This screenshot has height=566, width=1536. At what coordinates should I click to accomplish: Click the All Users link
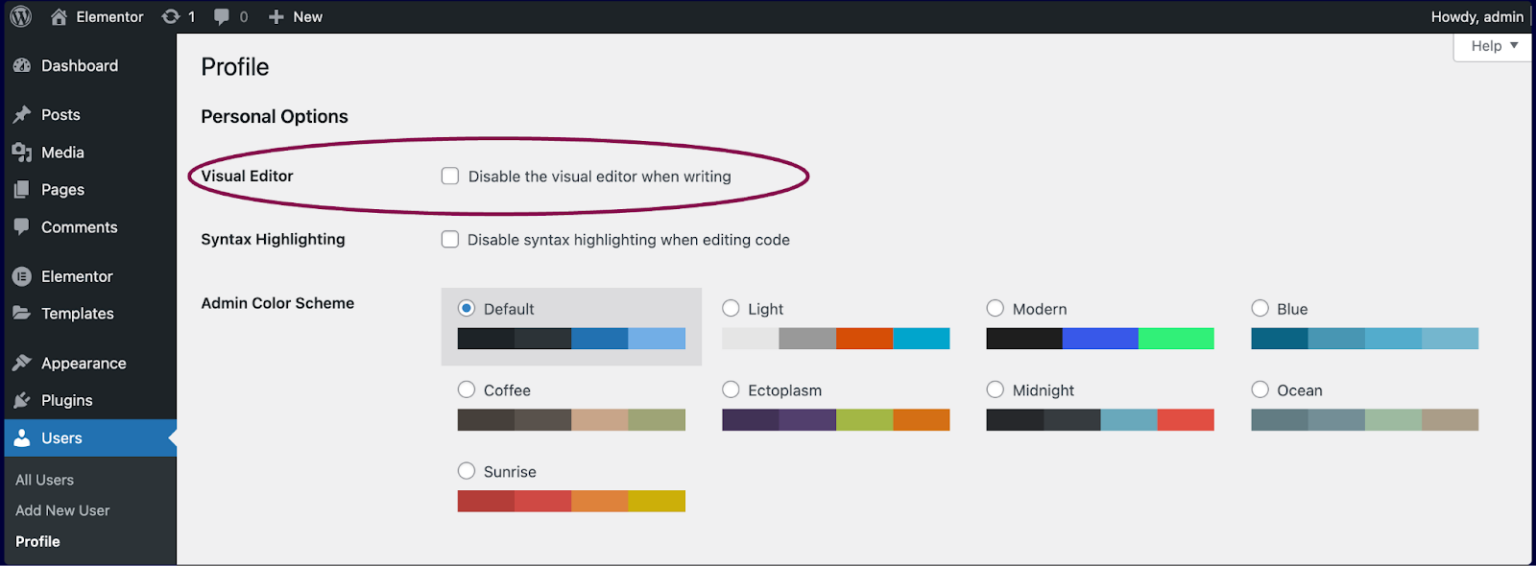(x=45, y=480)
